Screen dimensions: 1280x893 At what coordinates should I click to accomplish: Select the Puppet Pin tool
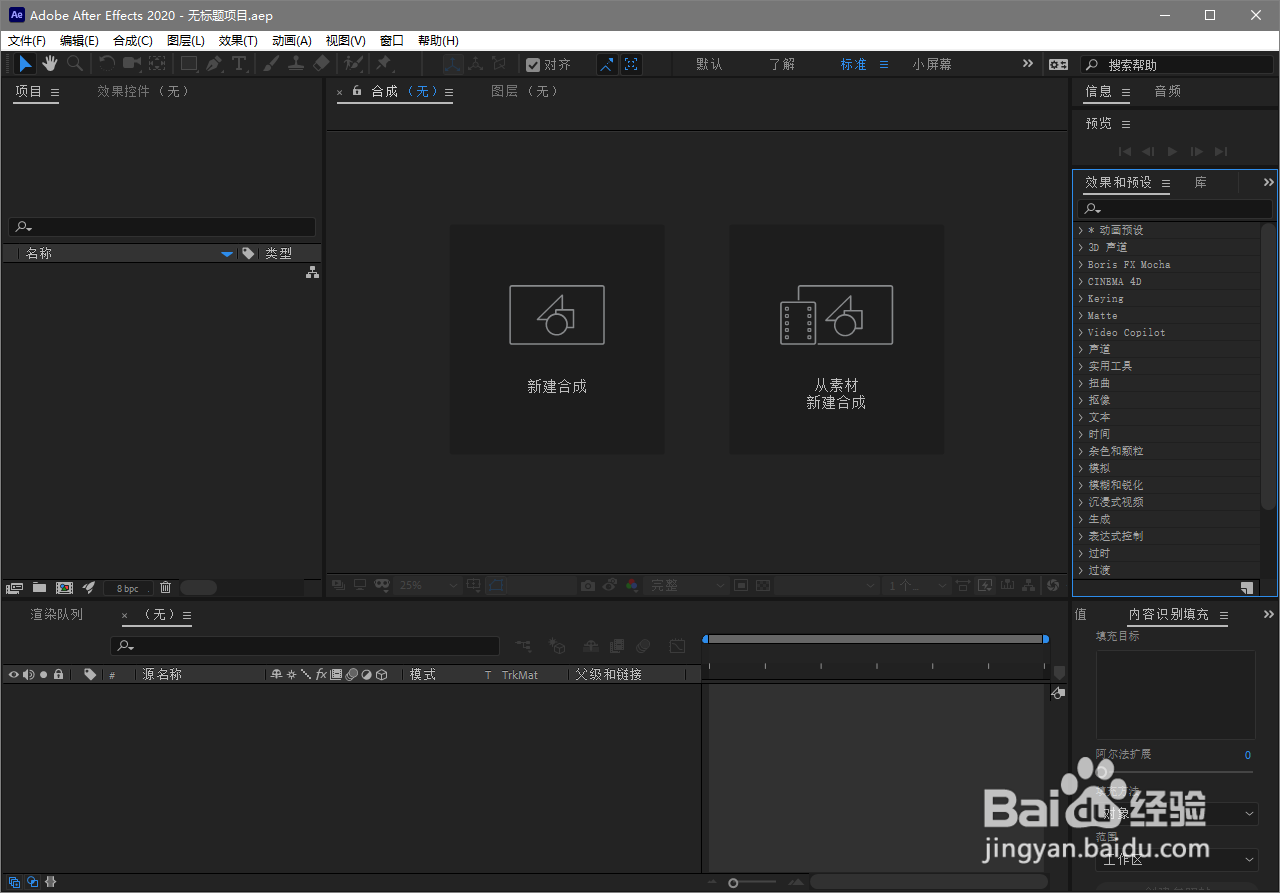click(383, 64)
